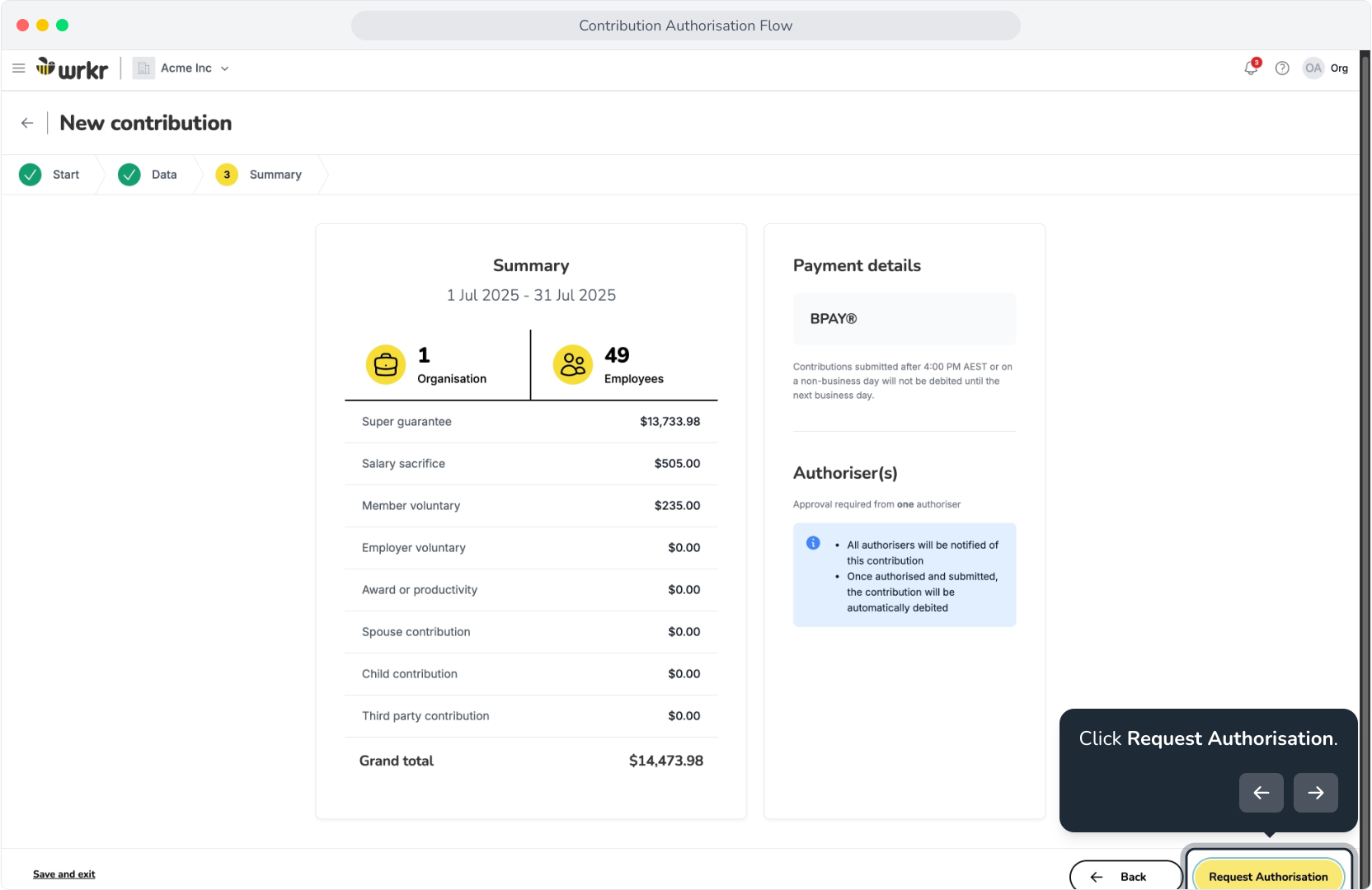Click the back arrow beside New contribution
Screen dimensions: 1372x890
[27, 123]
